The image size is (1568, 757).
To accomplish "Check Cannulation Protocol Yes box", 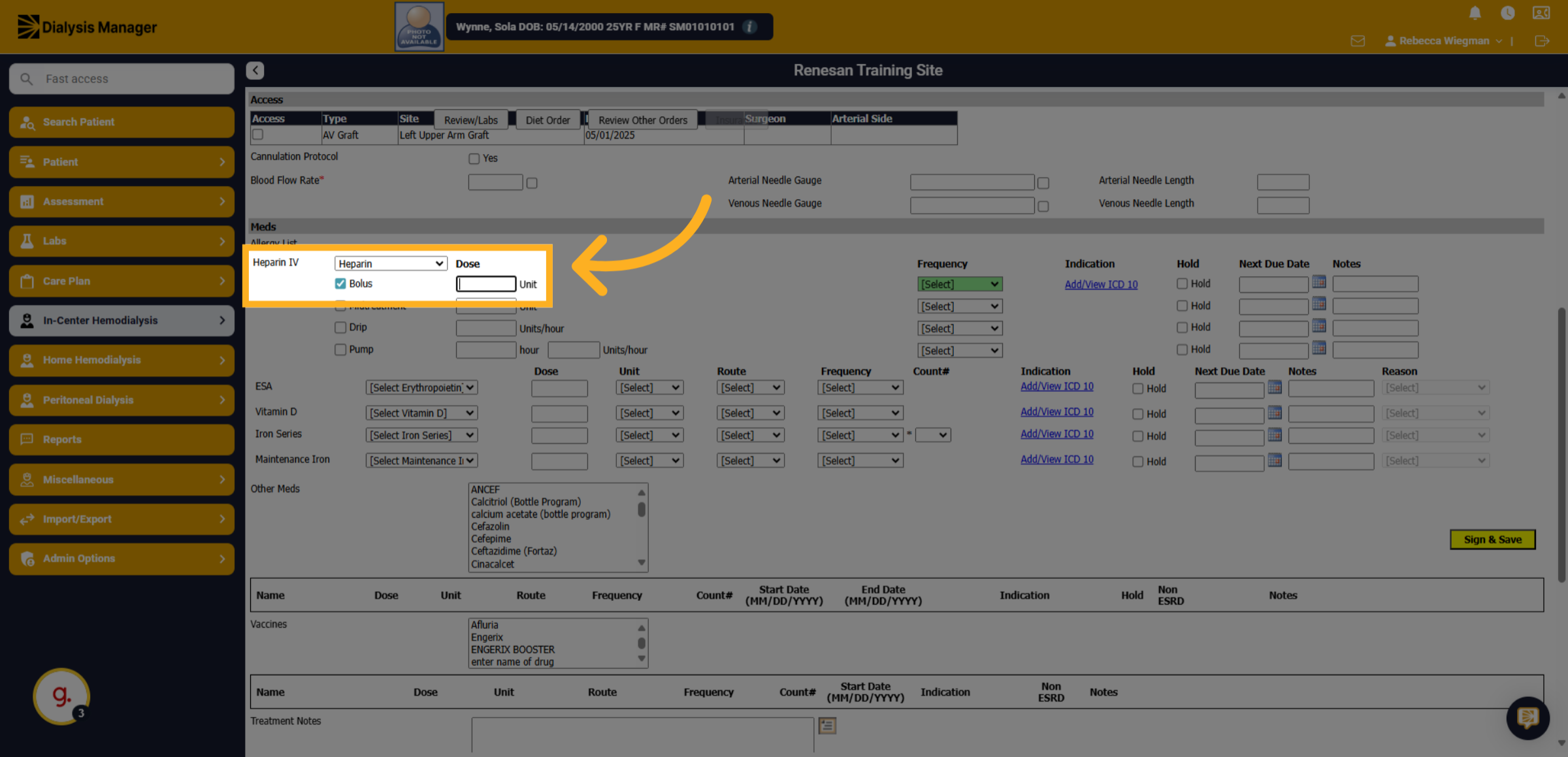I will pyautogui.click(x=474, y=159).
